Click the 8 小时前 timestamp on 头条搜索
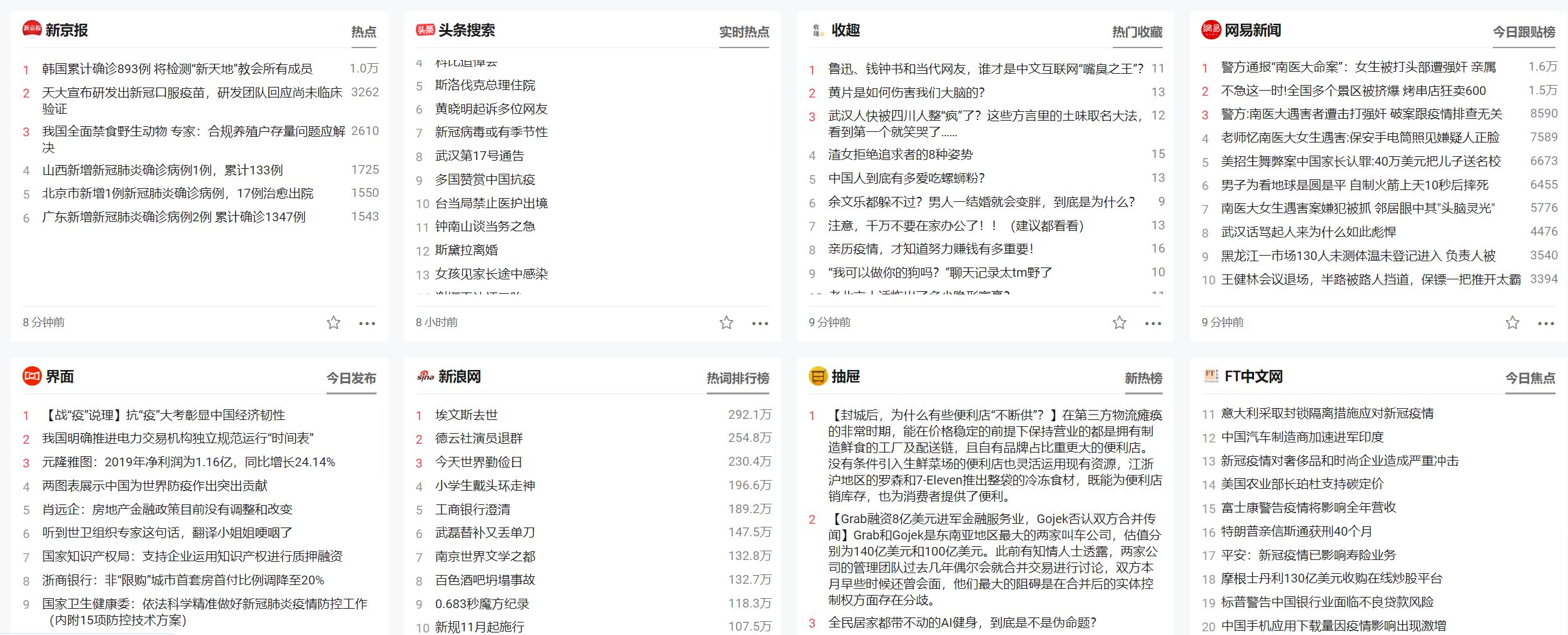 (x=437, y=322)
